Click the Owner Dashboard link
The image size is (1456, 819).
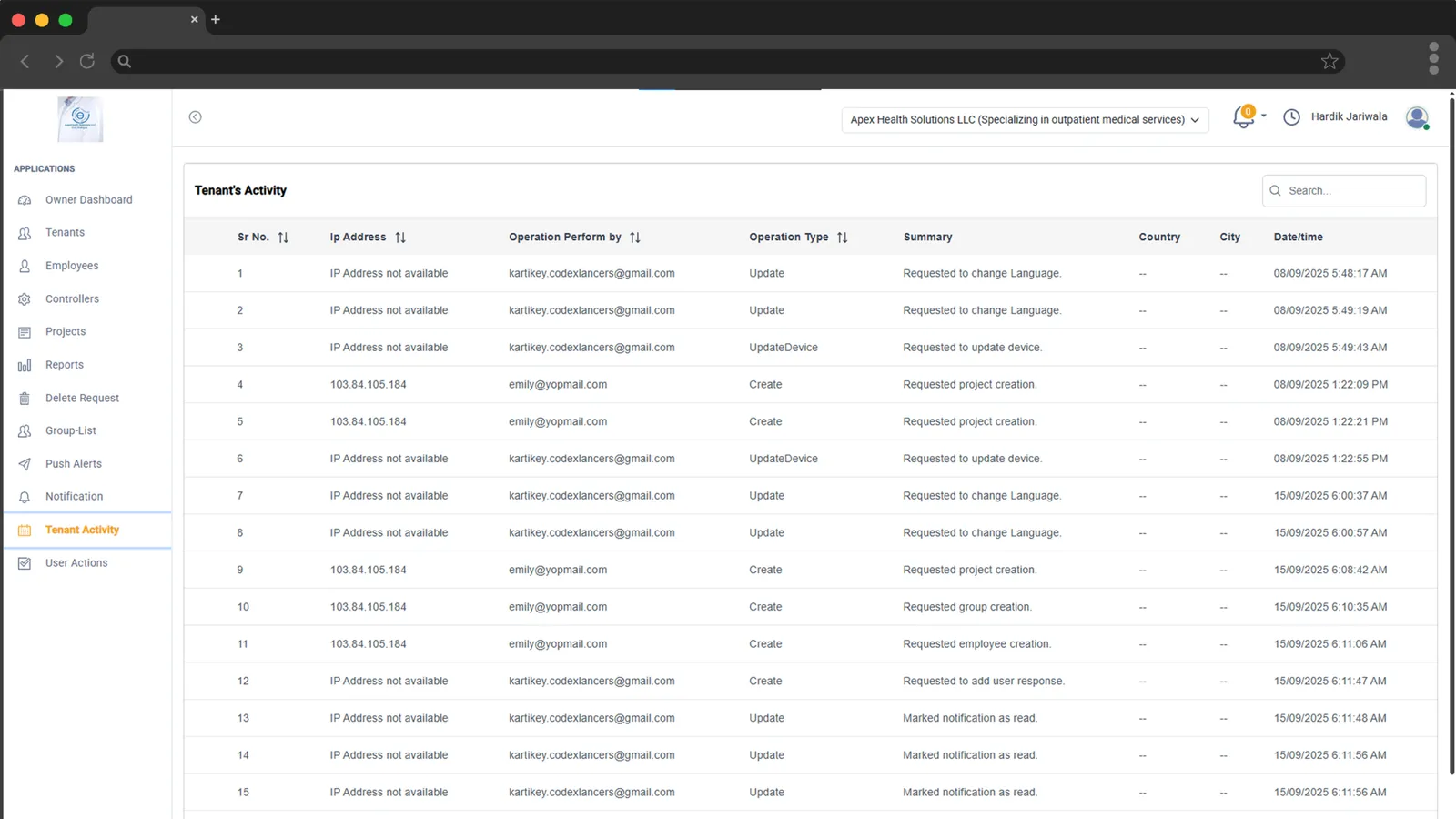coord(89,200)
